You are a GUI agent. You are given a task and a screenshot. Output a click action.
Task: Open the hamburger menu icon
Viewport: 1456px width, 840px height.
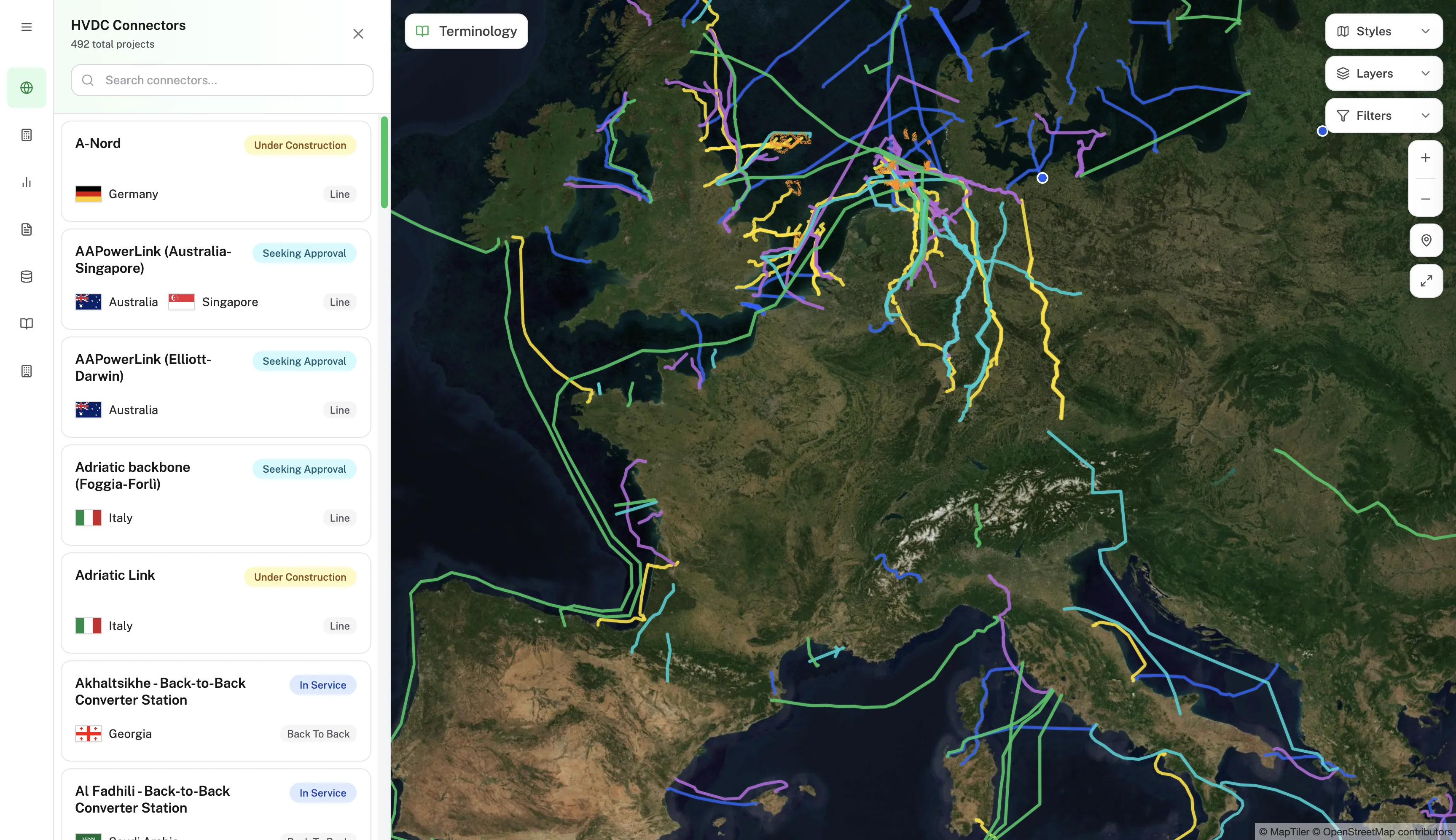point(27,27)
